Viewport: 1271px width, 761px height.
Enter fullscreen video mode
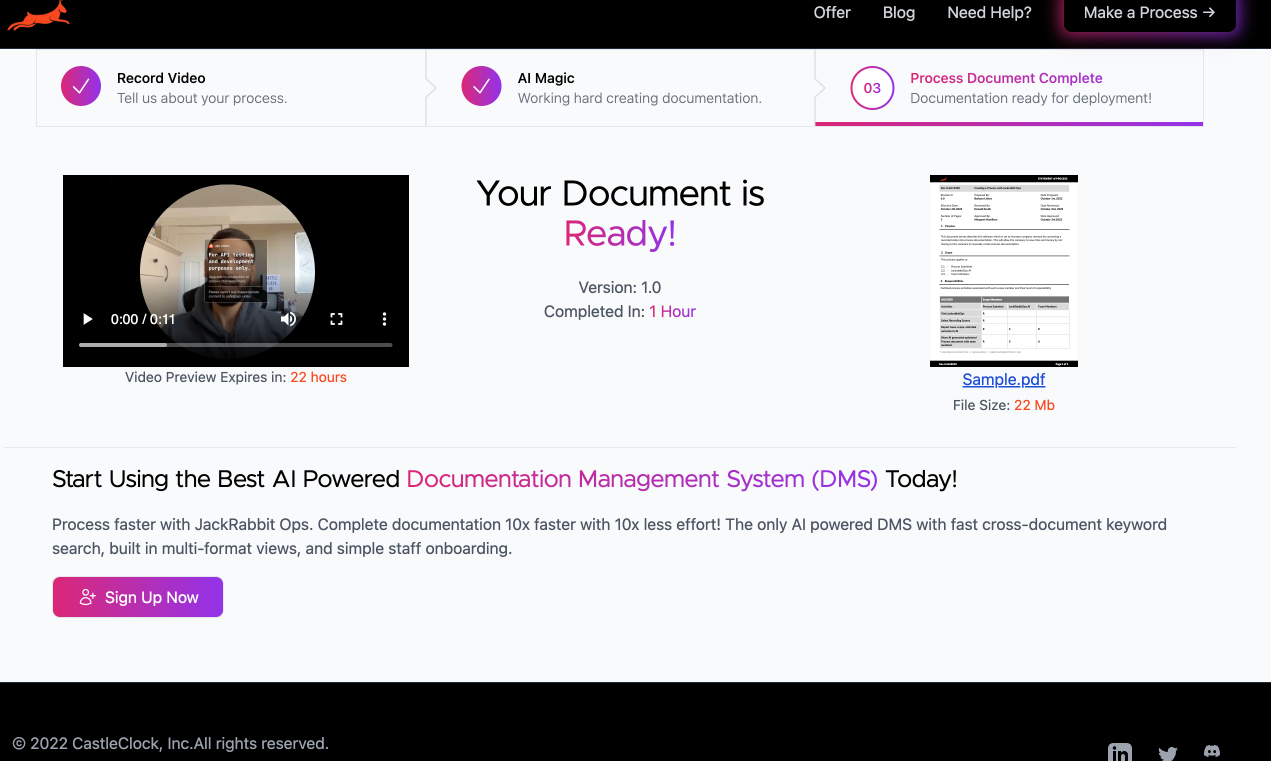(x=336, y=319)
